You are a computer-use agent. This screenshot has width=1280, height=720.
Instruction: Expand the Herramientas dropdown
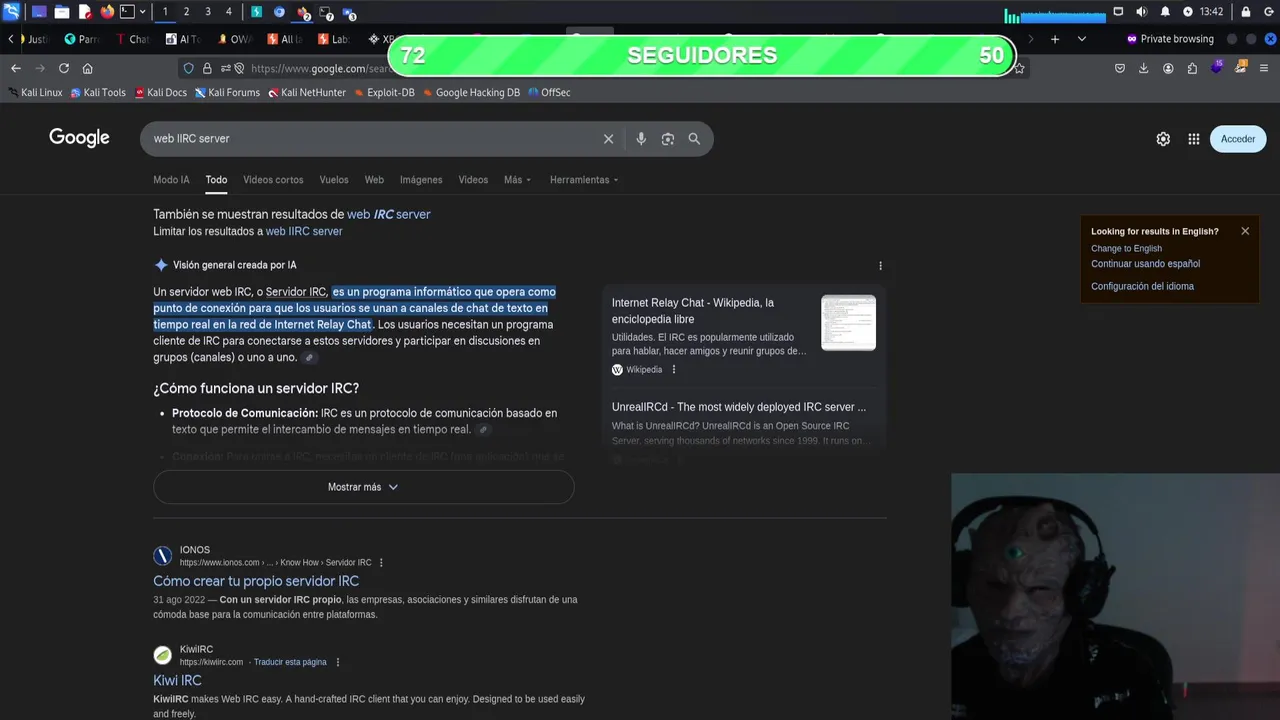pyautogui.click(x=584, y=180)
